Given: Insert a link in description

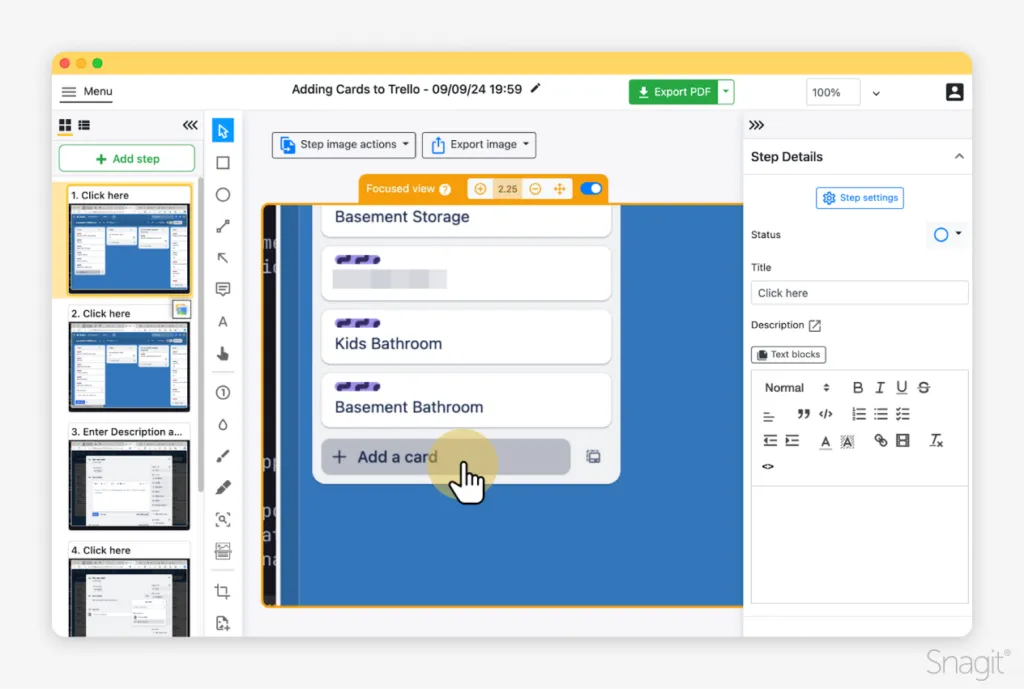Looking at the screenshot, I should coord(880,441).
